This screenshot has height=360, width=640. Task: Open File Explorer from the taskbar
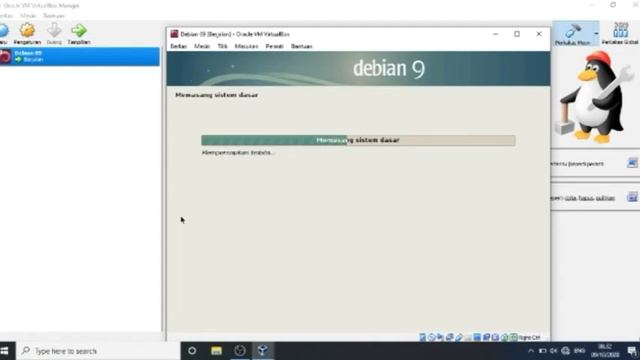point(216,351)
